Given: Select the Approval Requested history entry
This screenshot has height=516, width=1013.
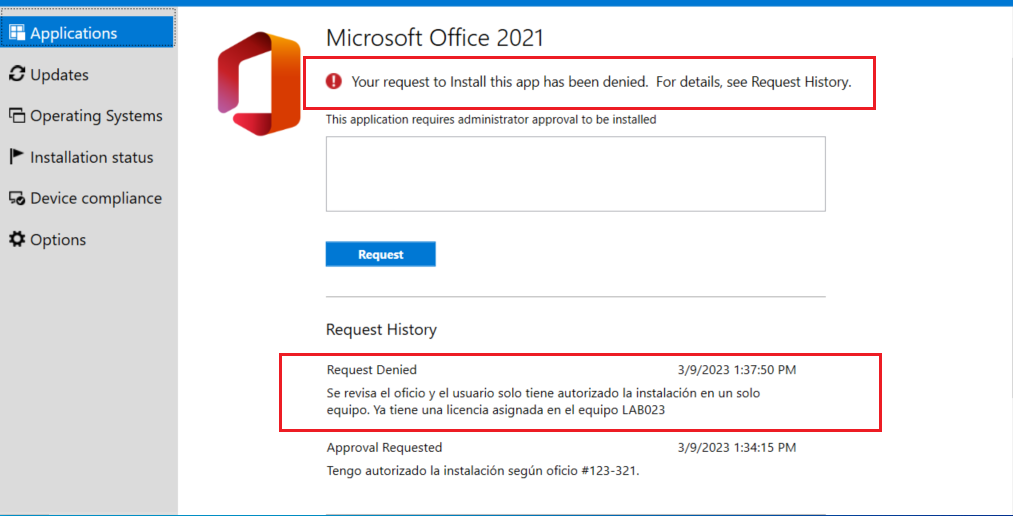Looking at the screenshot, I should (x=562, y=459).
